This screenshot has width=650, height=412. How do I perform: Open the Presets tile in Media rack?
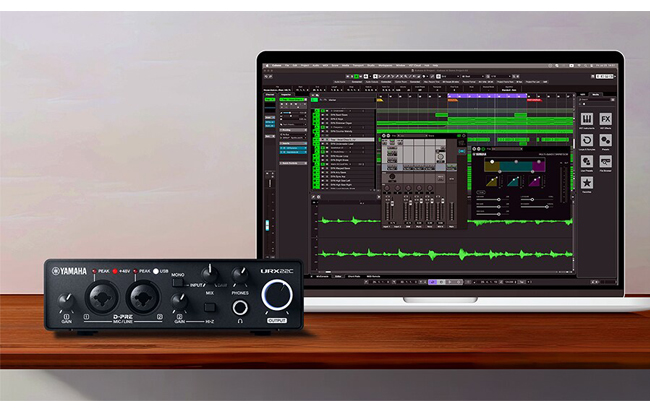606,140
